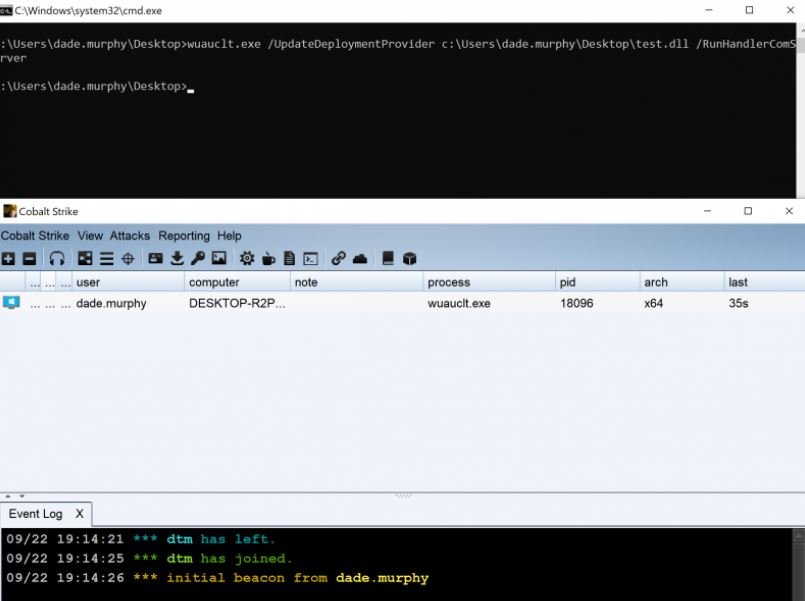
Task: Click the cmd.exe window vertical scrollbar
Action: click(x=801, y=110)
